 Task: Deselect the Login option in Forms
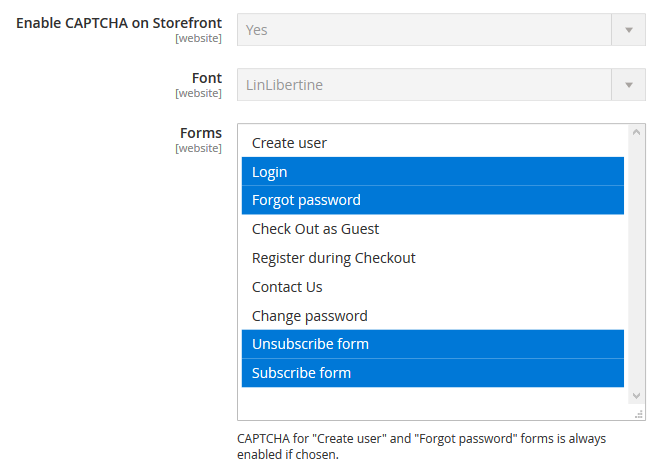click(x=433, y=172)
